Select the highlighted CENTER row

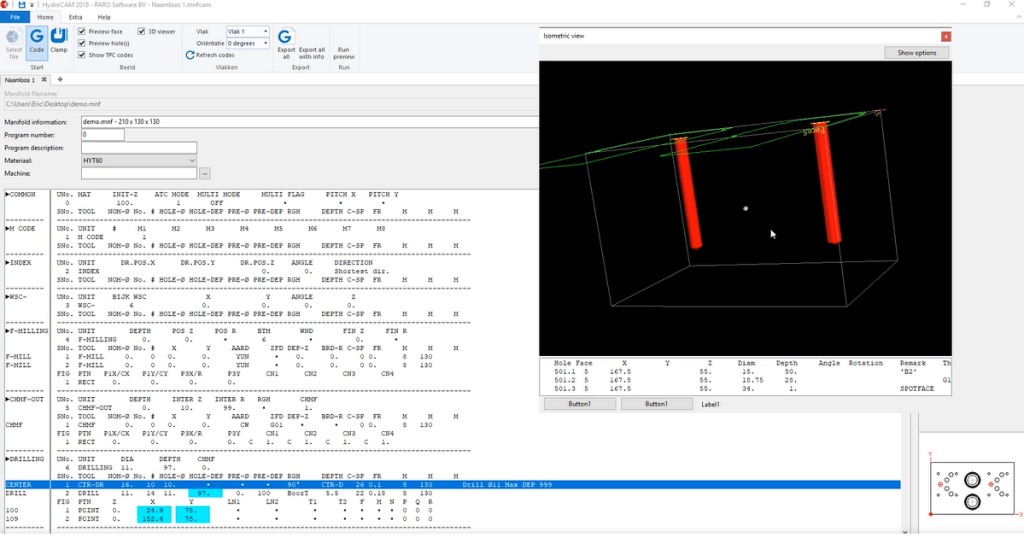[453, 485]
